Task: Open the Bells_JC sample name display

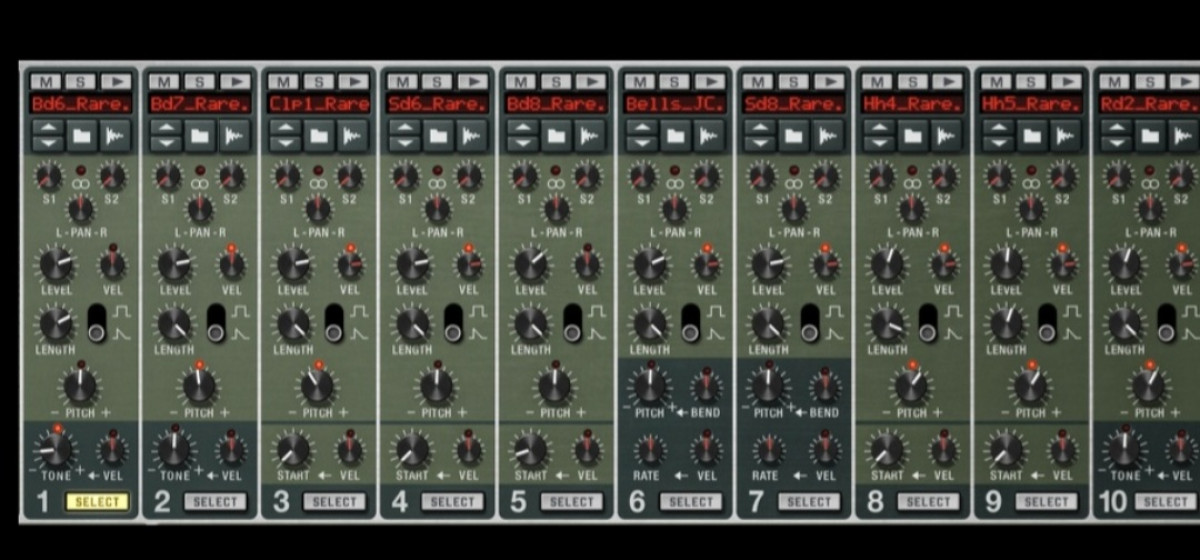Action: pos(674,104)
